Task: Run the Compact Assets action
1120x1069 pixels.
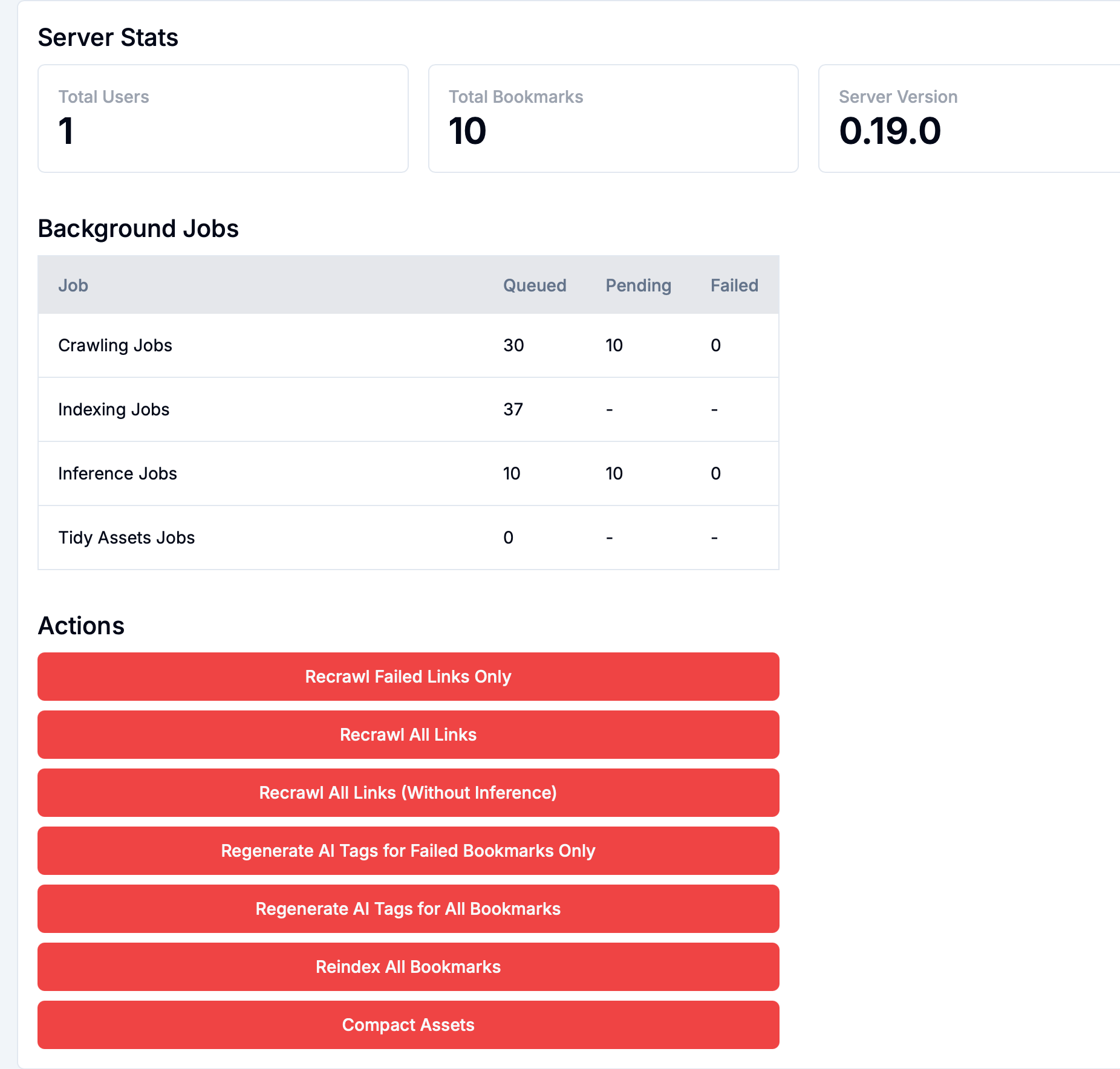Action: point(408,1025)
